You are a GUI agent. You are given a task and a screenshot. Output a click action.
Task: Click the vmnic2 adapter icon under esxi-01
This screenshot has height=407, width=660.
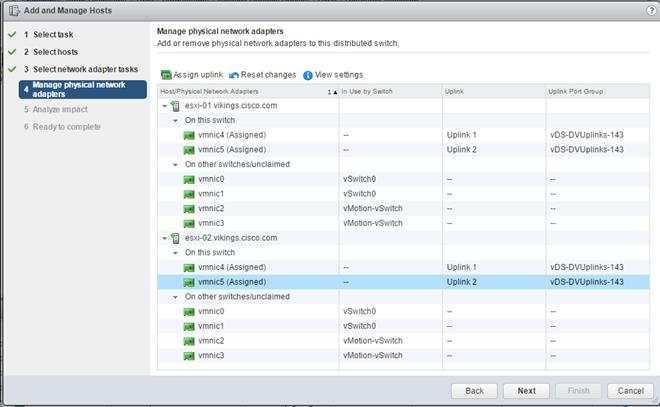click(189, 209)
